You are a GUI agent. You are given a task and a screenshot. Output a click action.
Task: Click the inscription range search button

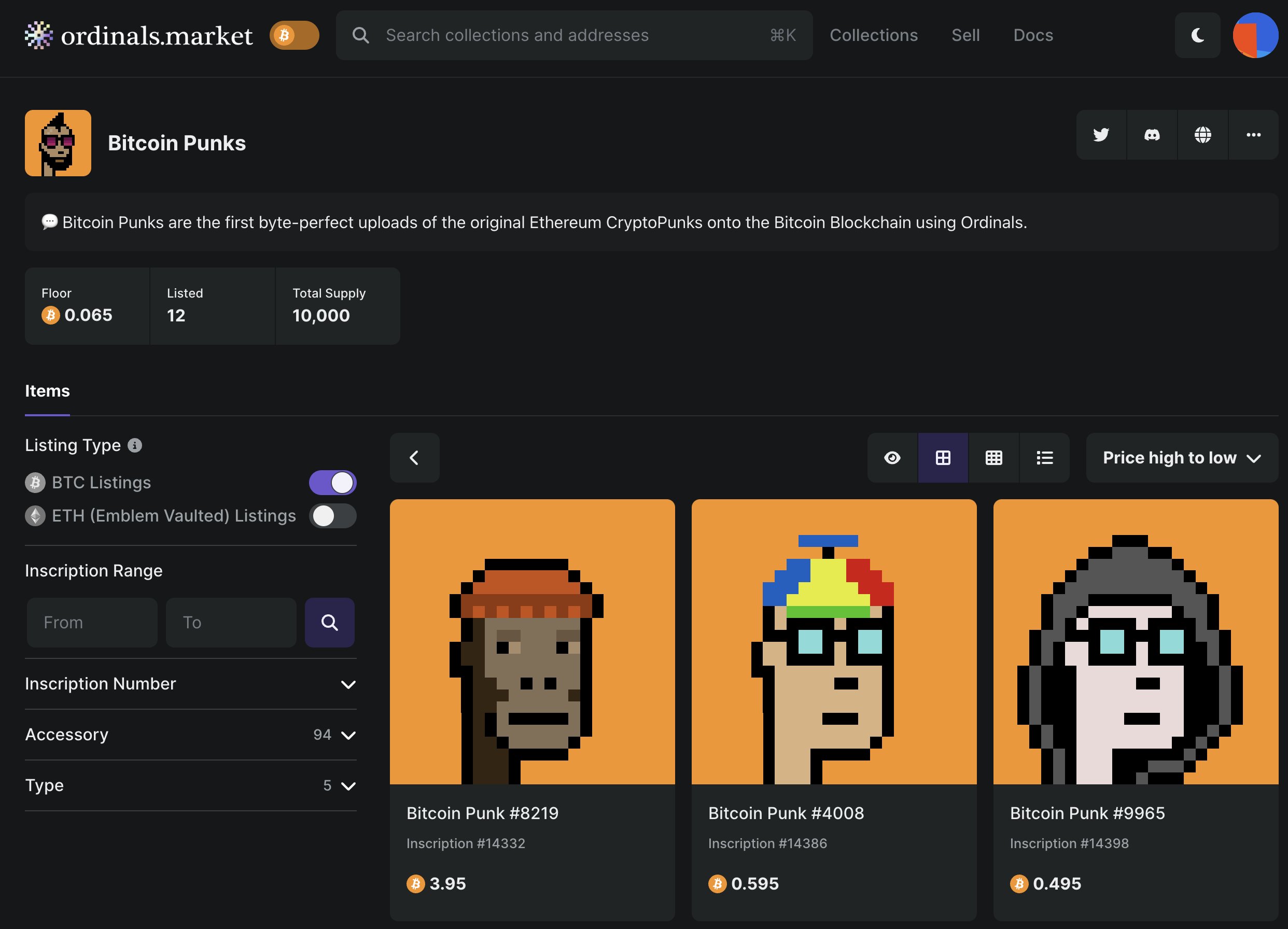click(x=329, y=623)
